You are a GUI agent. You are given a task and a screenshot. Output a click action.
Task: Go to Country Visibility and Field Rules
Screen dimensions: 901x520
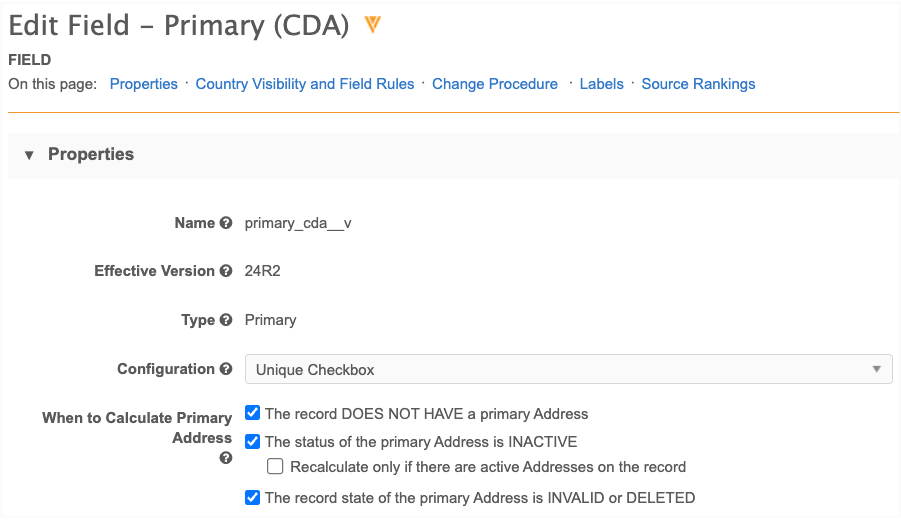(x=305, y=84)
